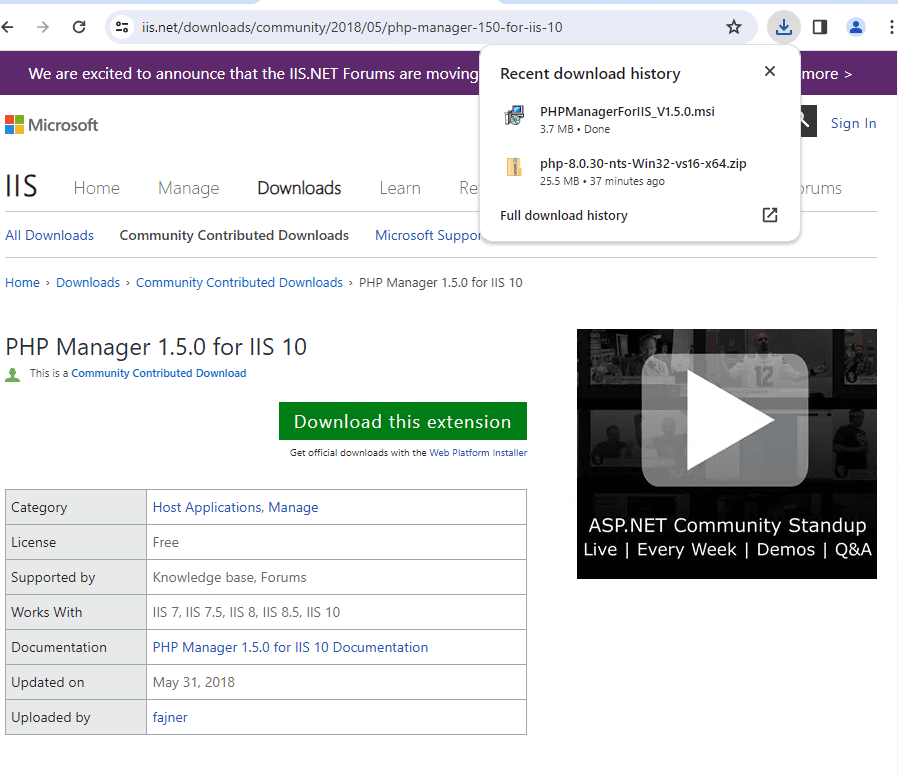This screenshot has width=898, height=776.
Task: Close the Recent download history popup
Action: tap(769, 71)
